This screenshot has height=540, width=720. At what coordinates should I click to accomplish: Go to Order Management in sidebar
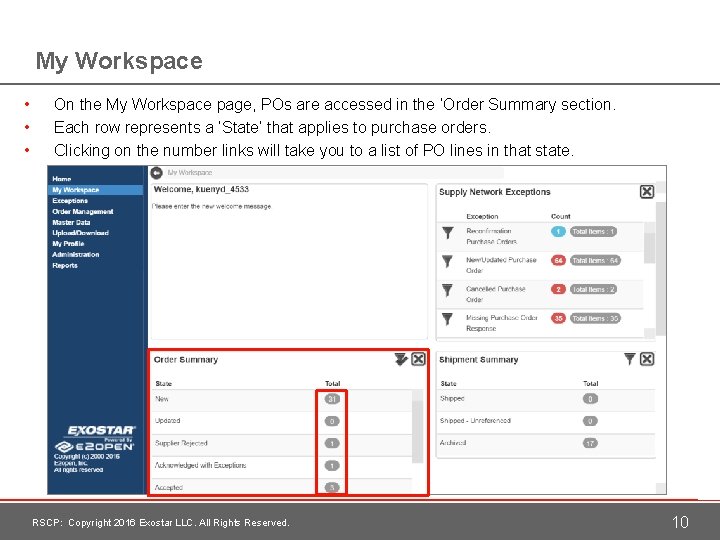(83, 212)
